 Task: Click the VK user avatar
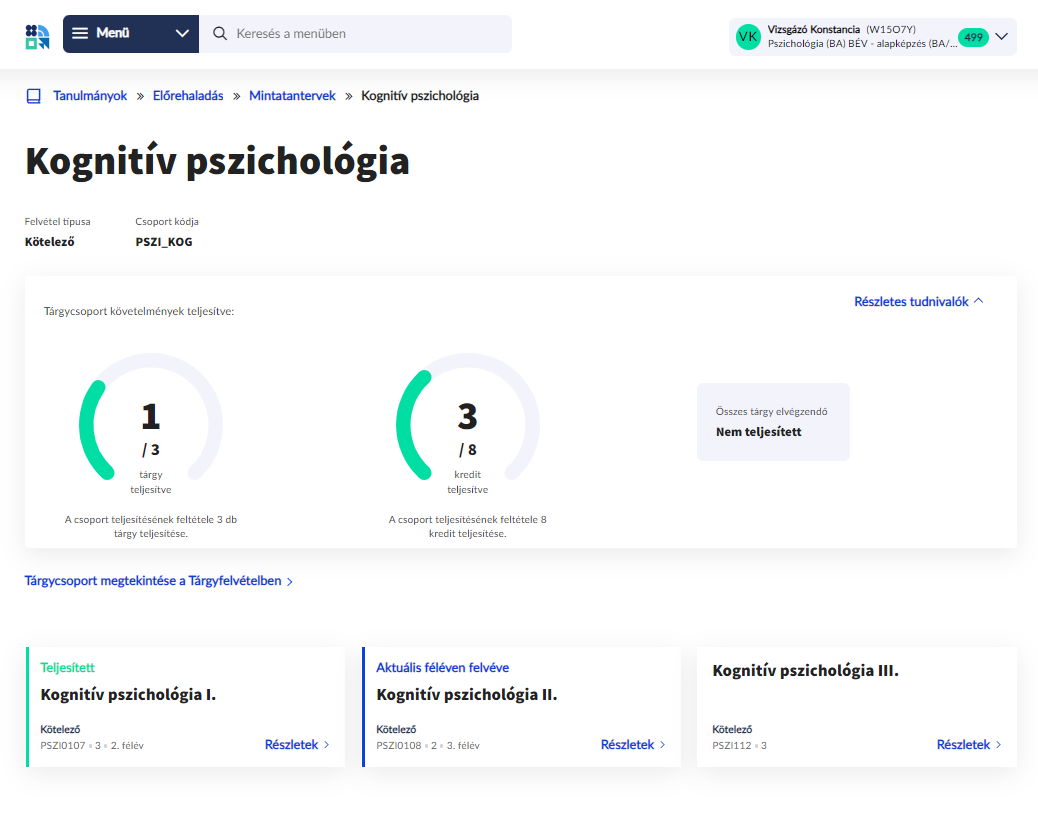[748, 37]
